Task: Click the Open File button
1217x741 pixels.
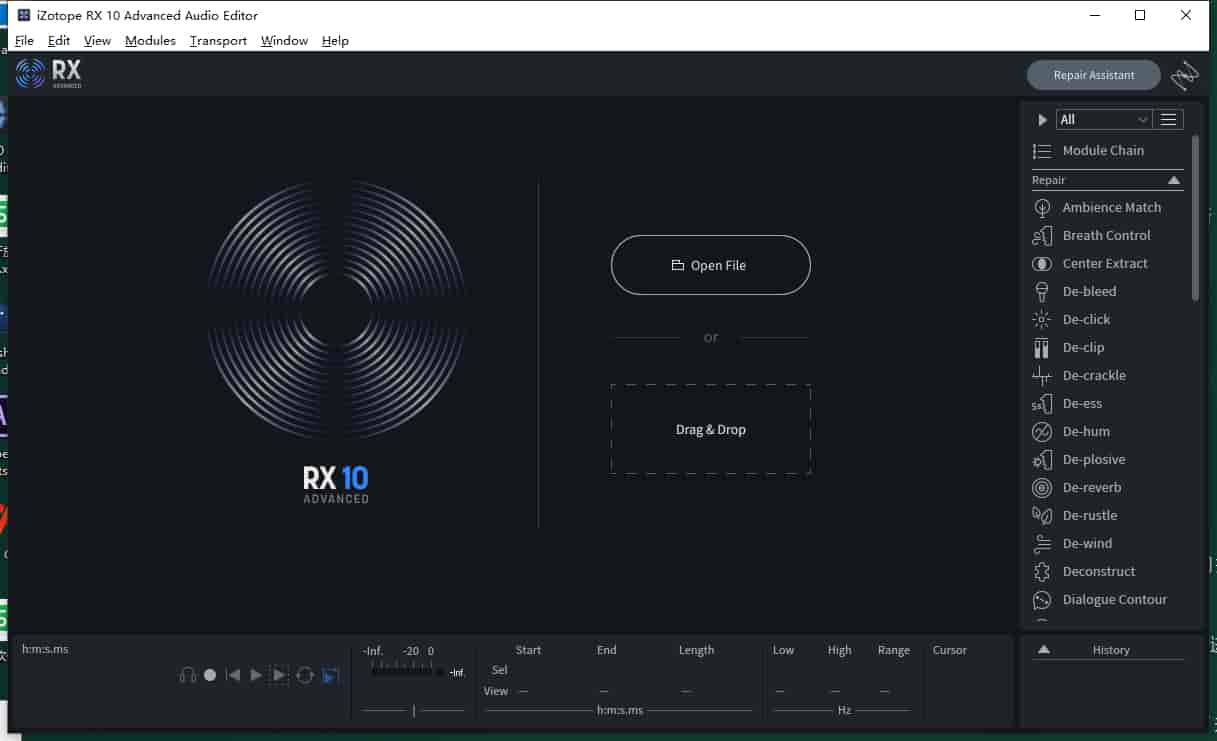Action: [x=710, y=264]
